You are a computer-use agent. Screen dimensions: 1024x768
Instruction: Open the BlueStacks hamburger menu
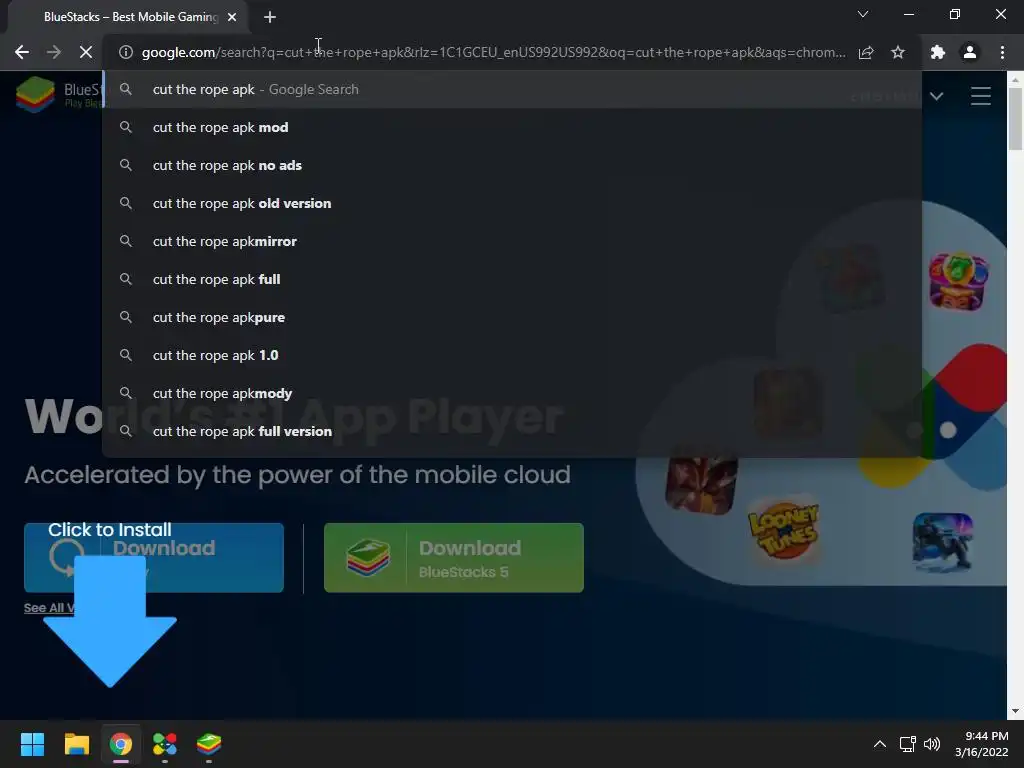(x=981, y=96)
